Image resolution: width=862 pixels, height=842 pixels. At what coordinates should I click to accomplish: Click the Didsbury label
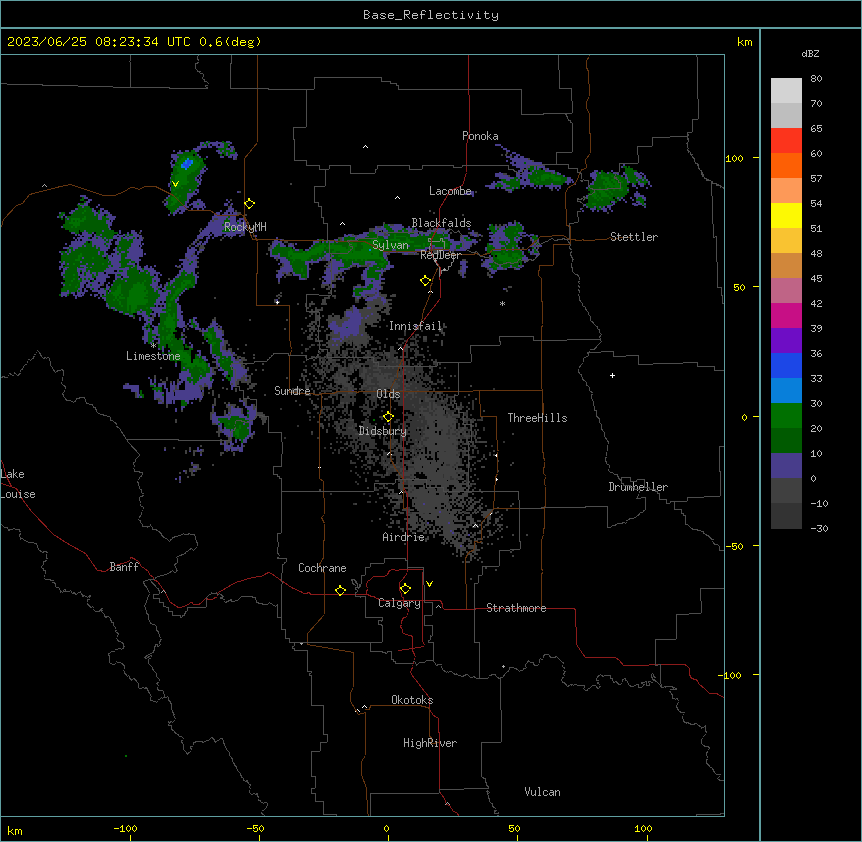383,431
